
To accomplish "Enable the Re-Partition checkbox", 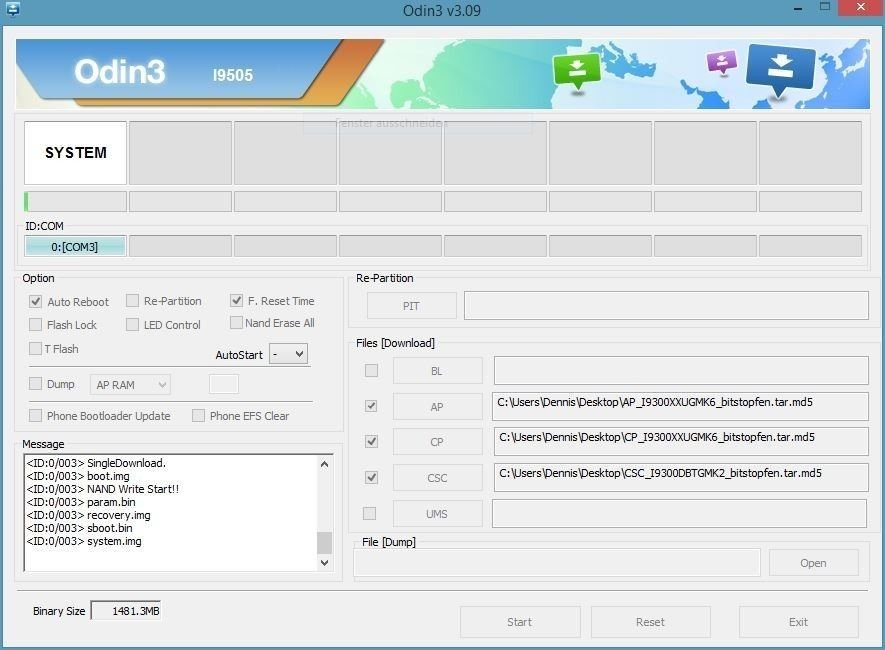I will click(132, 301).
